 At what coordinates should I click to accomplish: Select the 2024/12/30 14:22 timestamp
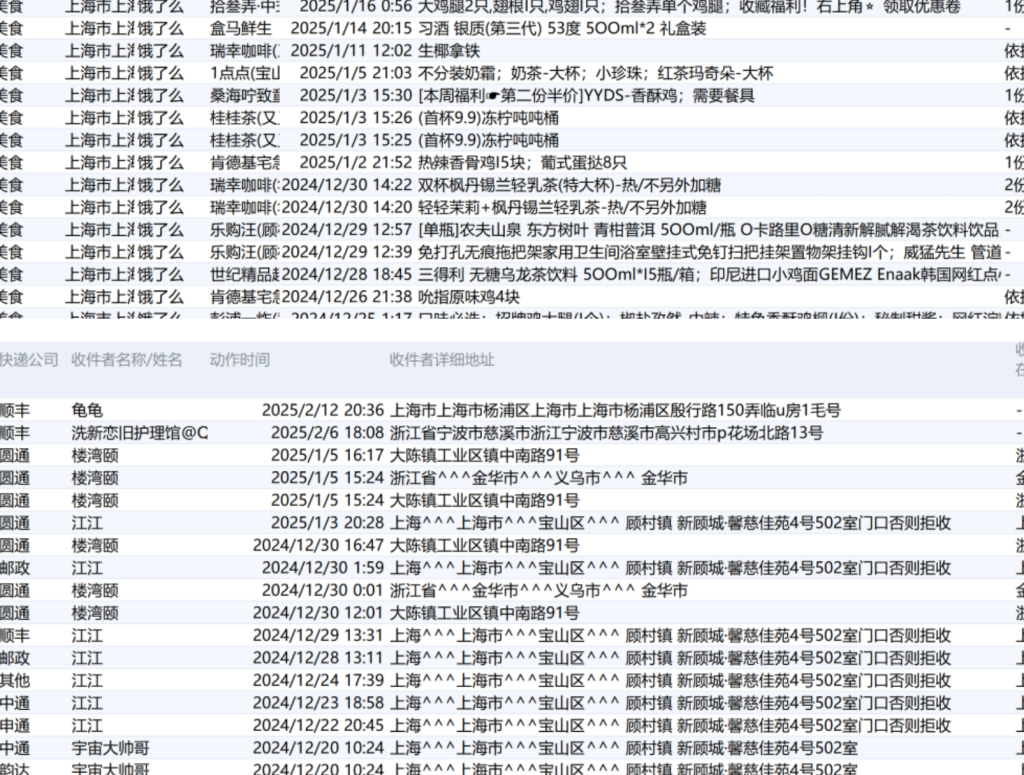pyautogui.click(x=347, y=185)
